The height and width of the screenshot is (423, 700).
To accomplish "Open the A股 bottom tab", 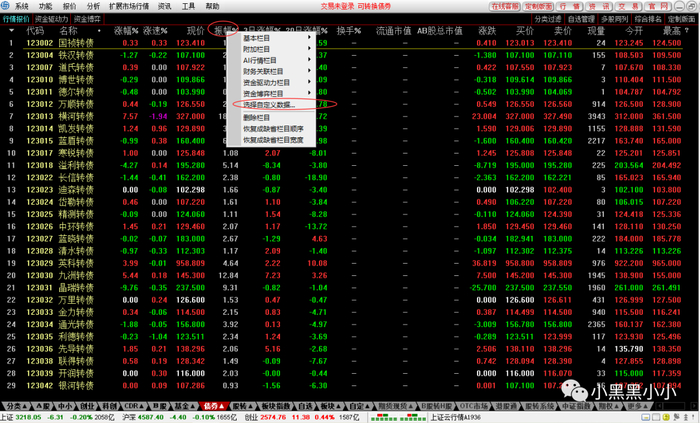I will [x=42, y=406].
